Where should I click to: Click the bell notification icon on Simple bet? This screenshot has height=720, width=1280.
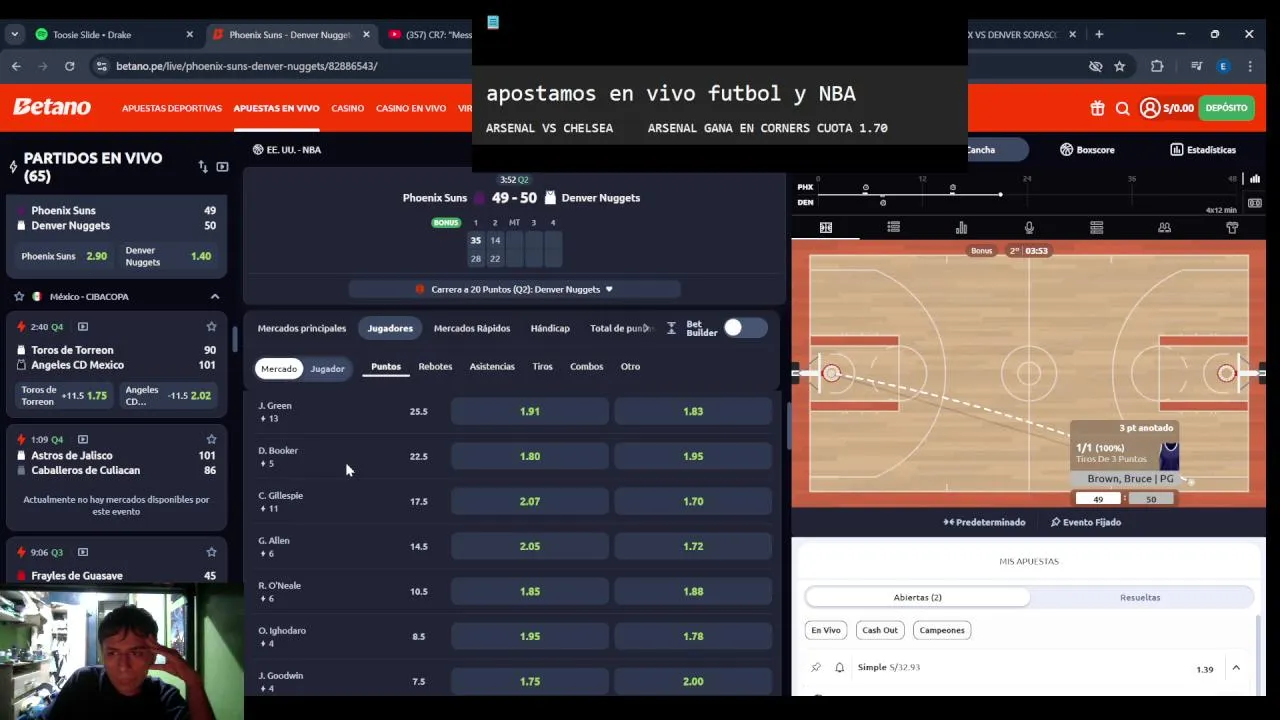coord(839,667)
